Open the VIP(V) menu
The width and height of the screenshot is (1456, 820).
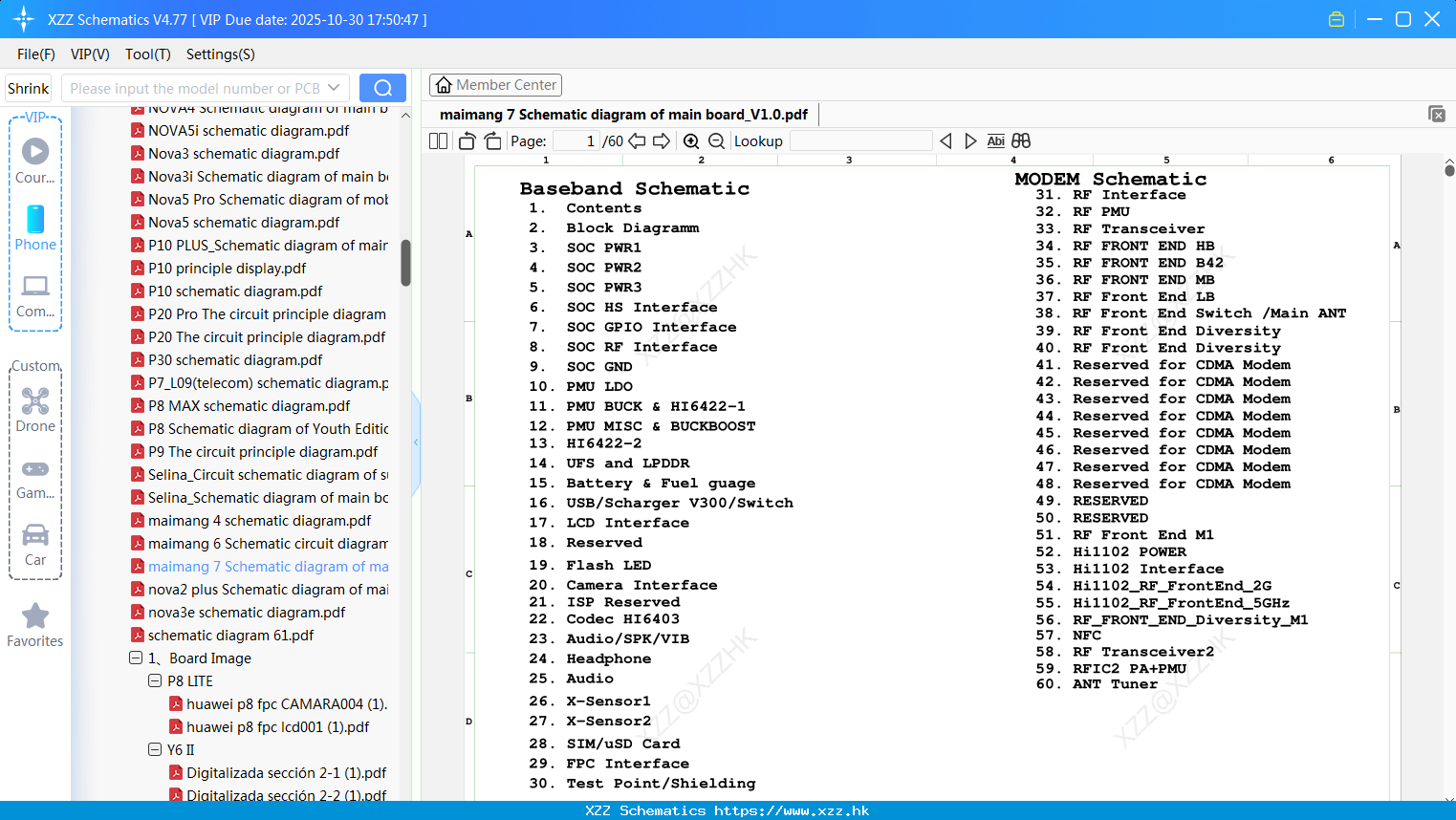90,54
